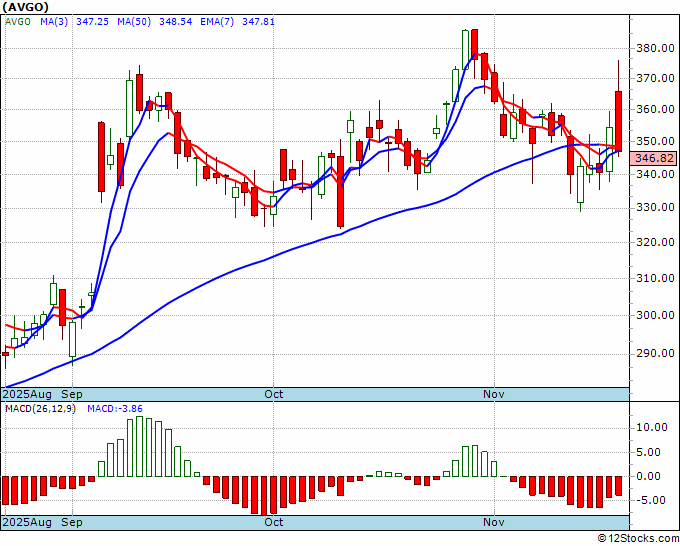Click 2025Aug on price chart timeline
Image resolution: width=680 pixels, height=546 pixels.
(27, 394)
